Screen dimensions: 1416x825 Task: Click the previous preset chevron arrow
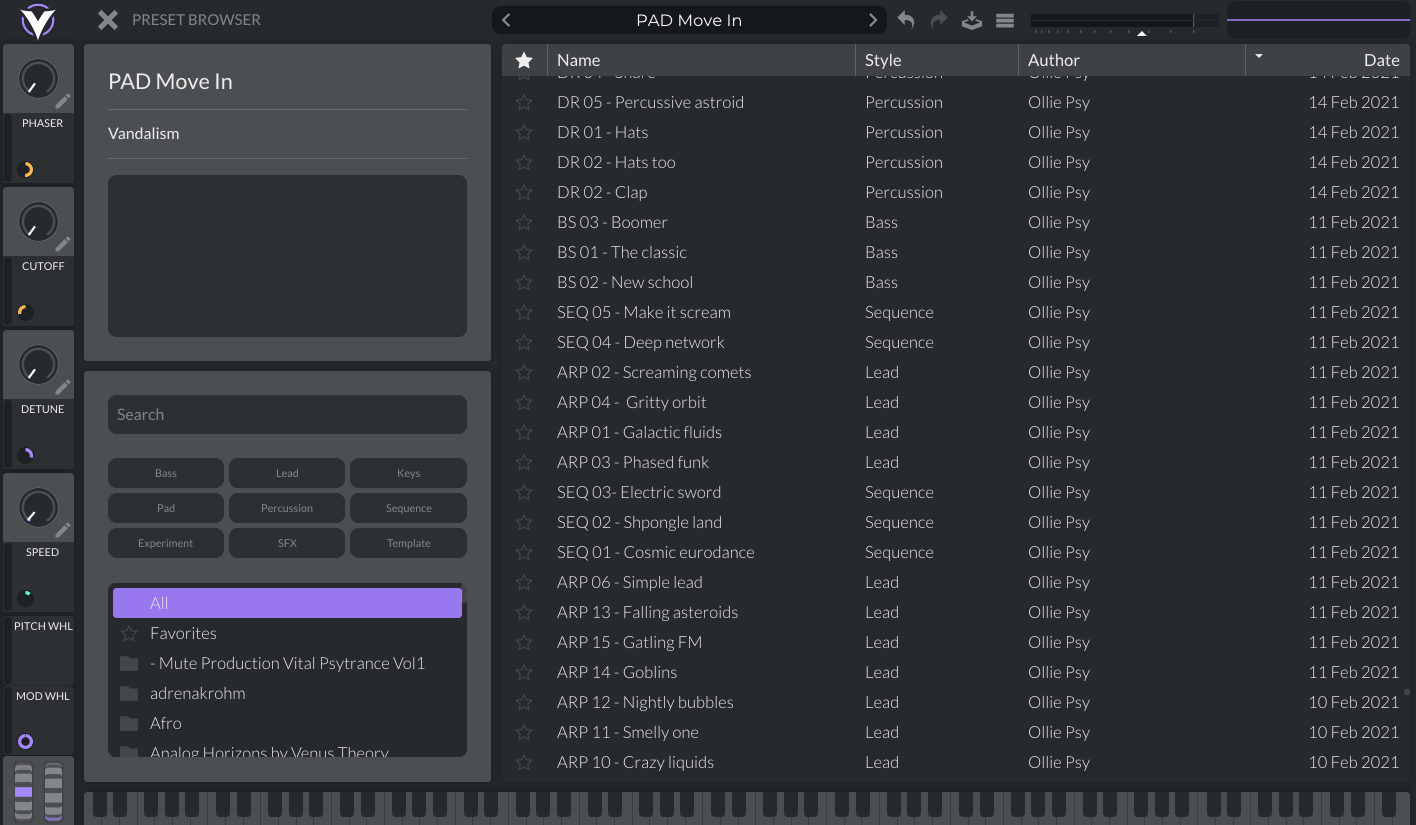506,19
